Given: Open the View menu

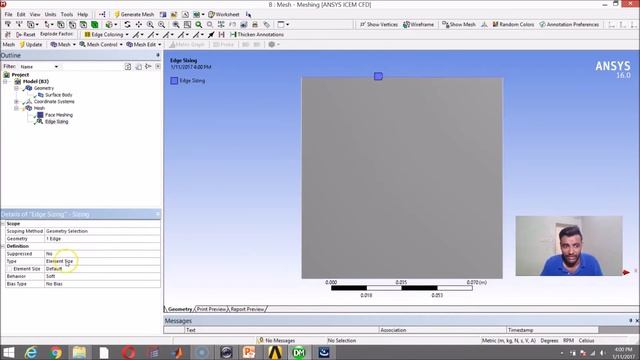Looking at the screenshot, I should (35, 14).
